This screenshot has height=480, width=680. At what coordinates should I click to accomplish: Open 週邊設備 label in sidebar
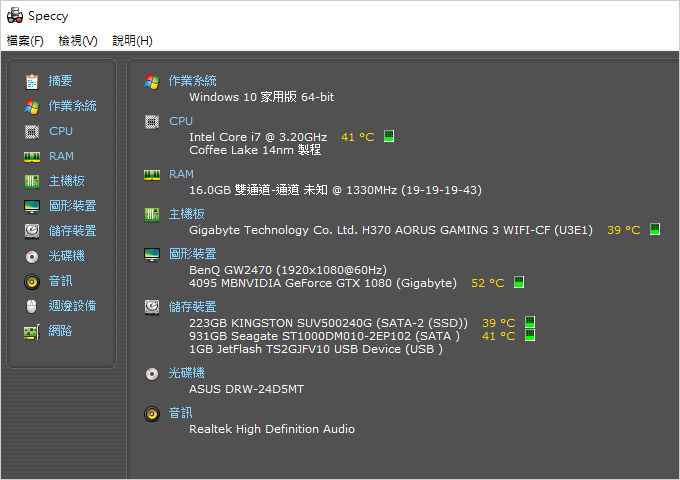pyautogui.click(x=72, y=306)
